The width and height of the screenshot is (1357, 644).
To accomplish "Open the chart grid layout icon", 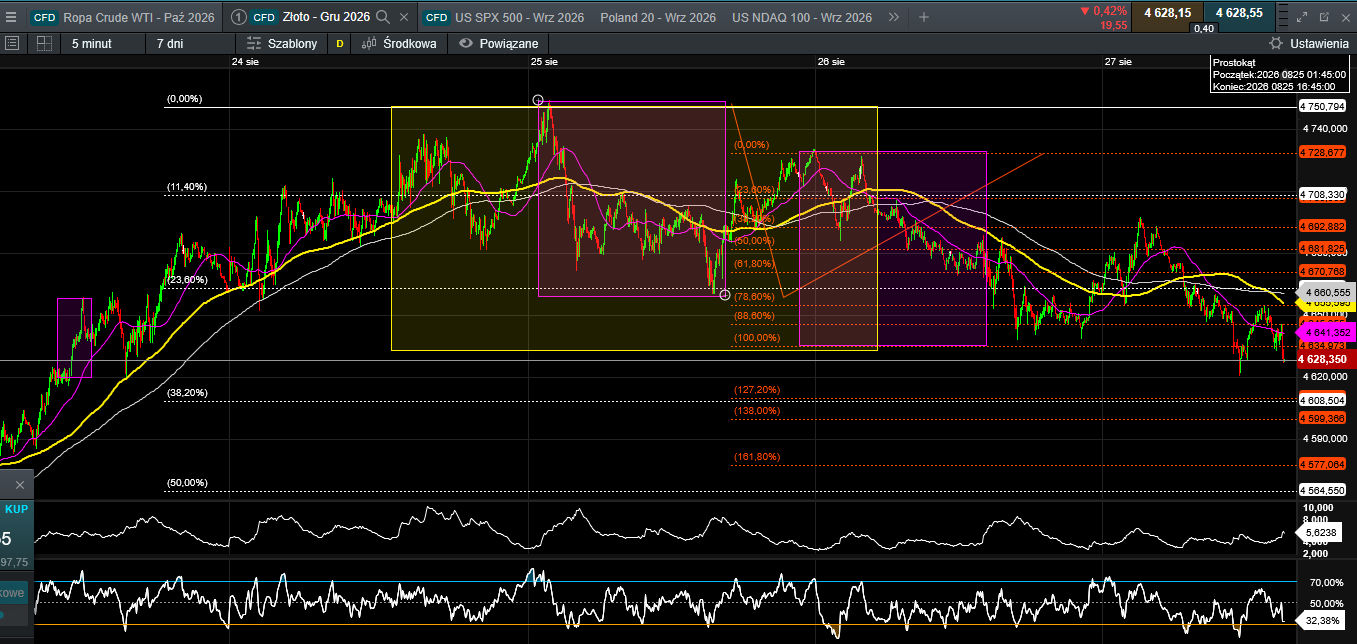I will click(x=44, y=43).
